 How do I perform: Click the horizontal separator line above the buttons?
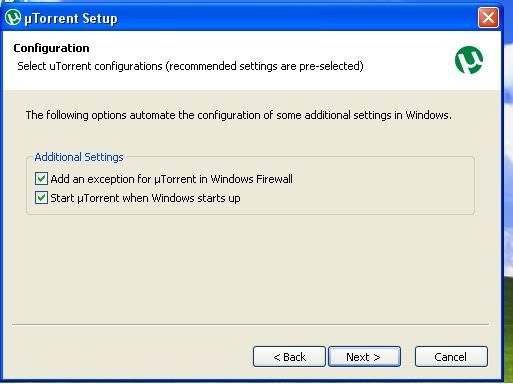[250, 324]
